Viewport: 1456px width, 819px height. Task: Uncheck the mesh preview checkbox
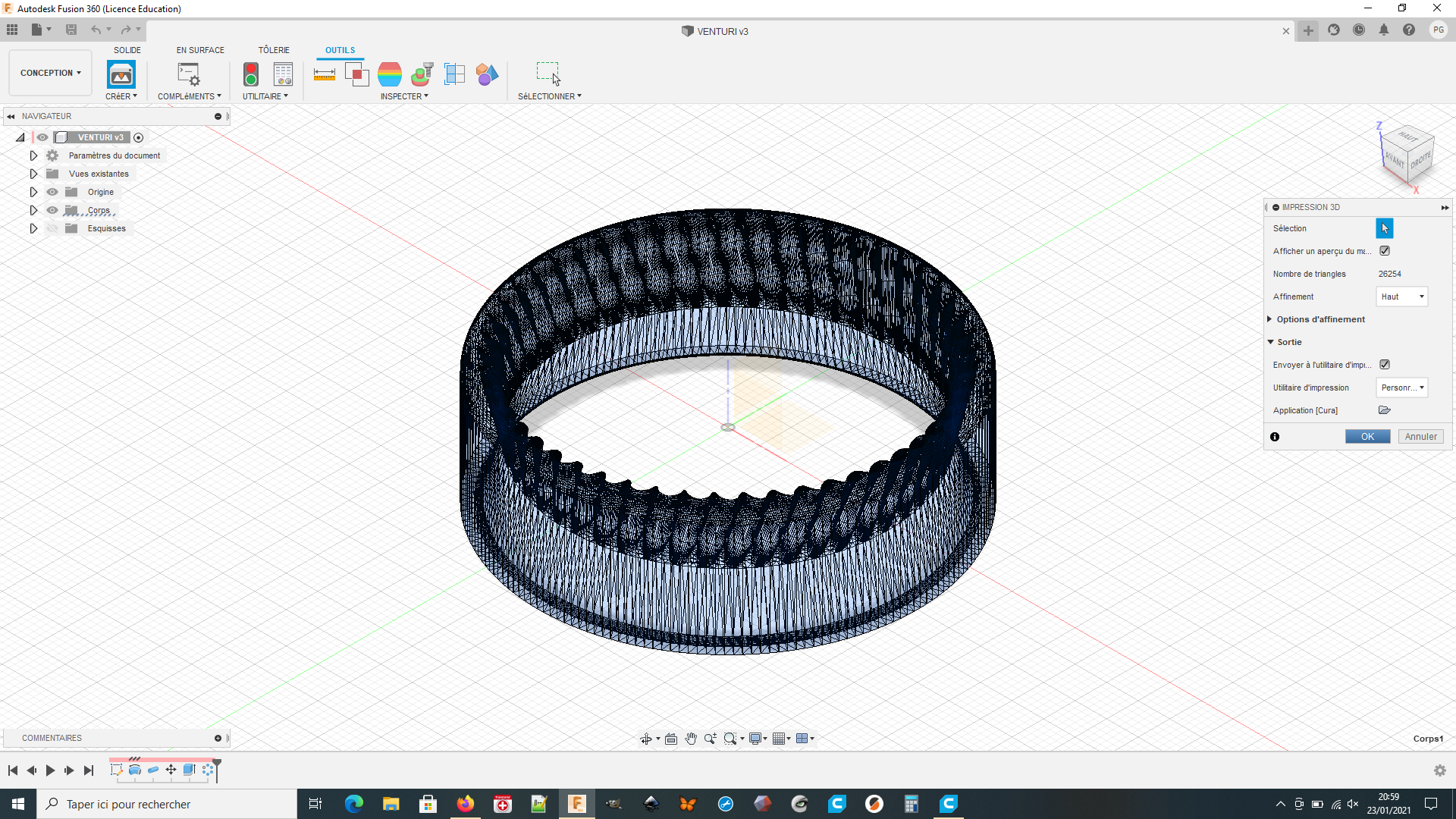(x=1385, y=251)
